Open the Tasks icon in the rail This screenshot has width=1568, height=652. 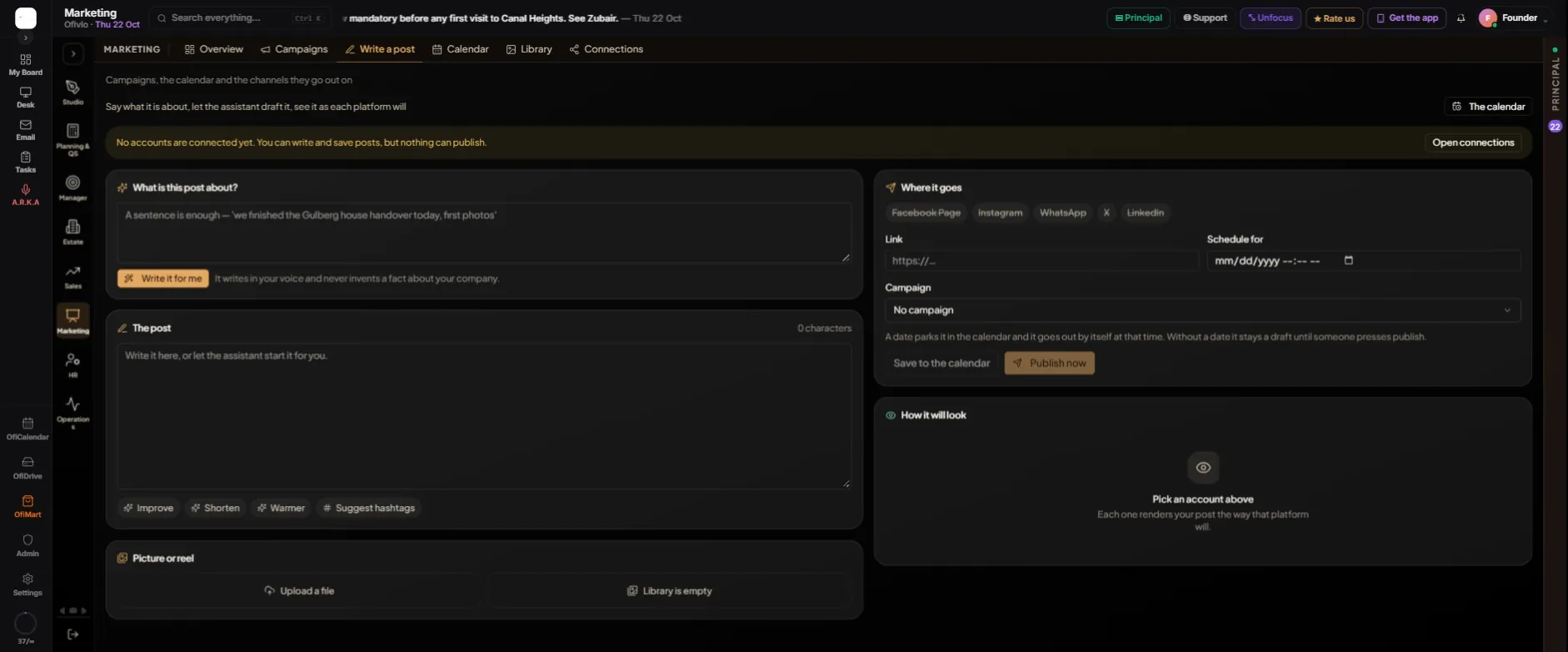(x=26, y=163)
